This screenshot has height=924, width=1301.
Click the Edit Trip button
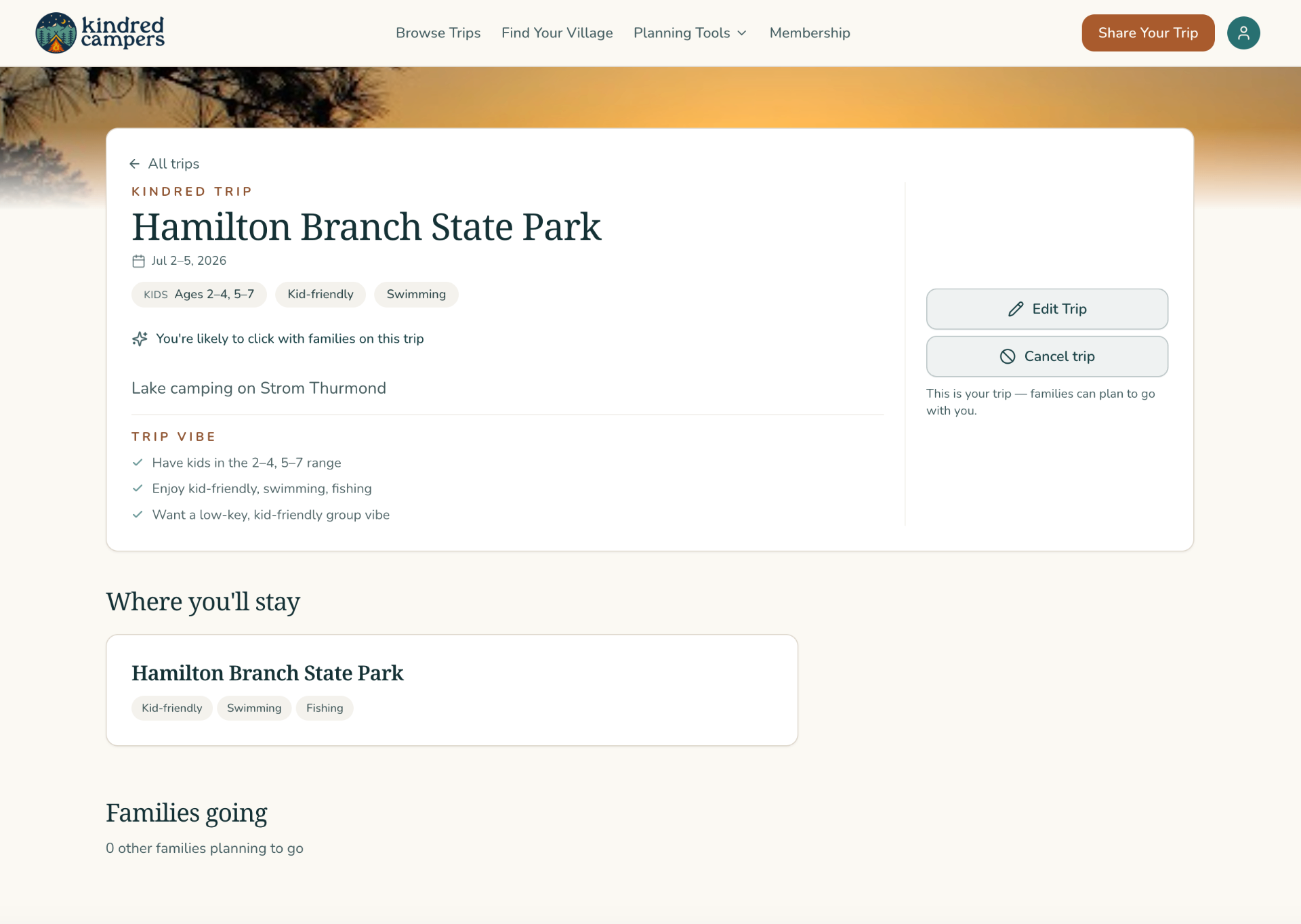[x=1047, y=309]
